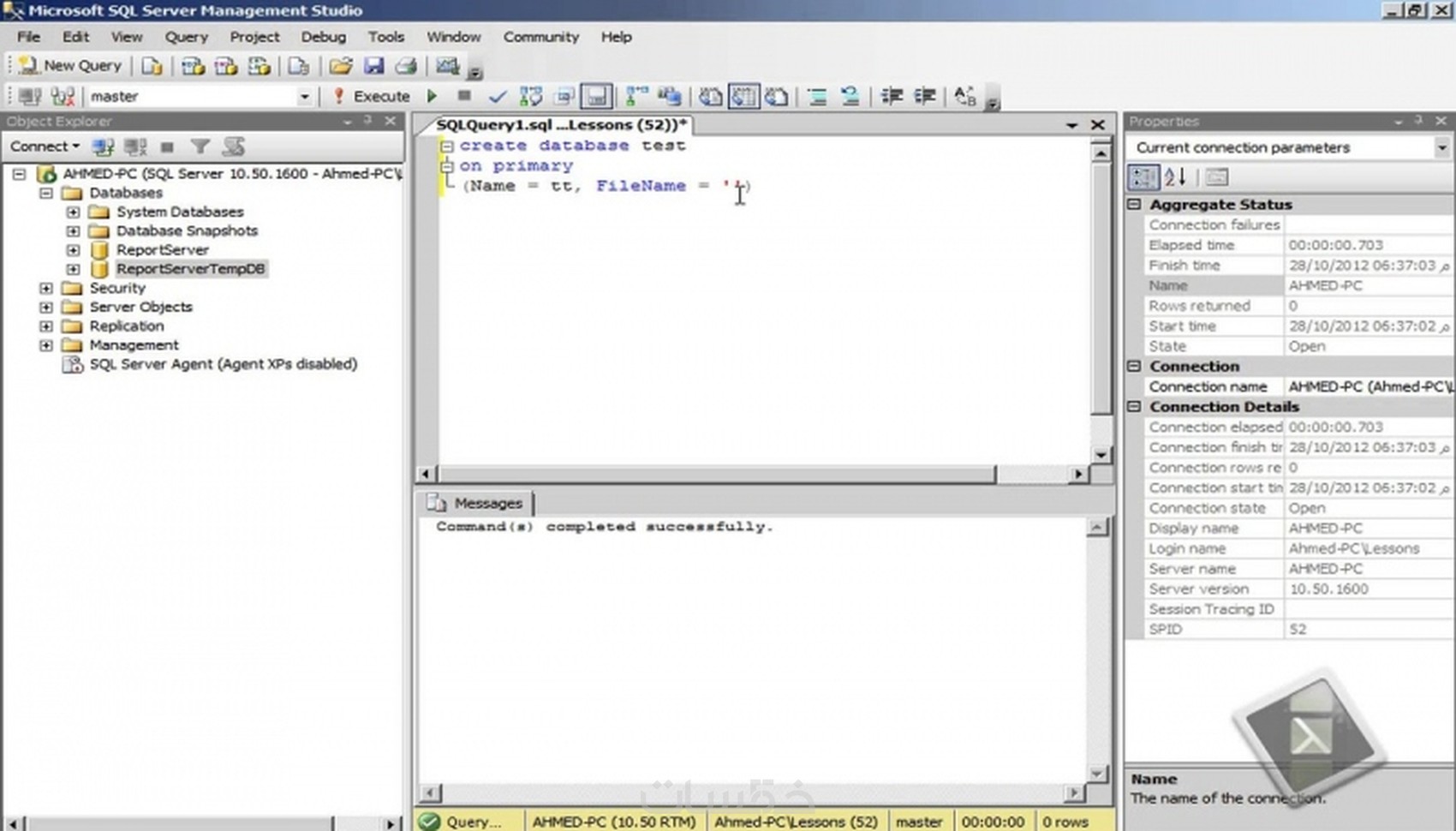1456x831 pixels.
Task: Show Properties in Alphabetical view
Action: click(1176, 177)
